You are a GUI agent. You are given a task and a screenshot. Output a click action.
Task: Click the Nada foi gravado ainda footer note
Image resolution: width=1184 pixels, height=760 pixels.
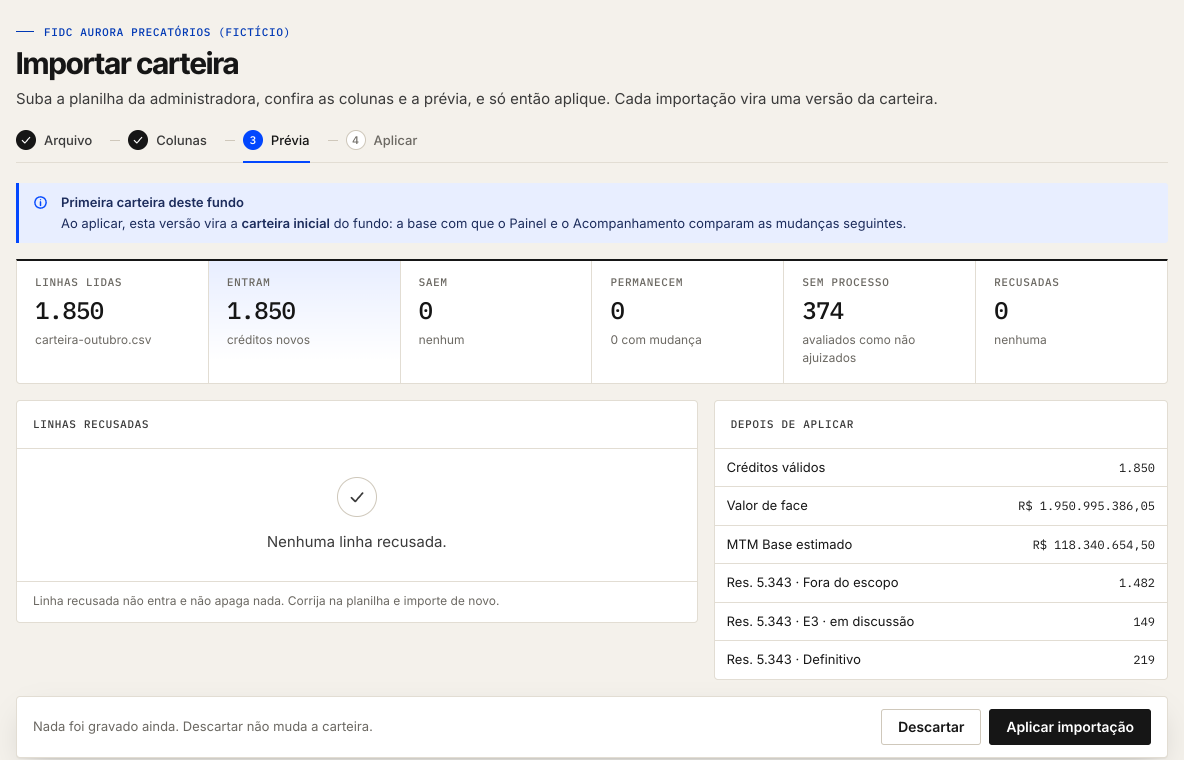point(202,727)
